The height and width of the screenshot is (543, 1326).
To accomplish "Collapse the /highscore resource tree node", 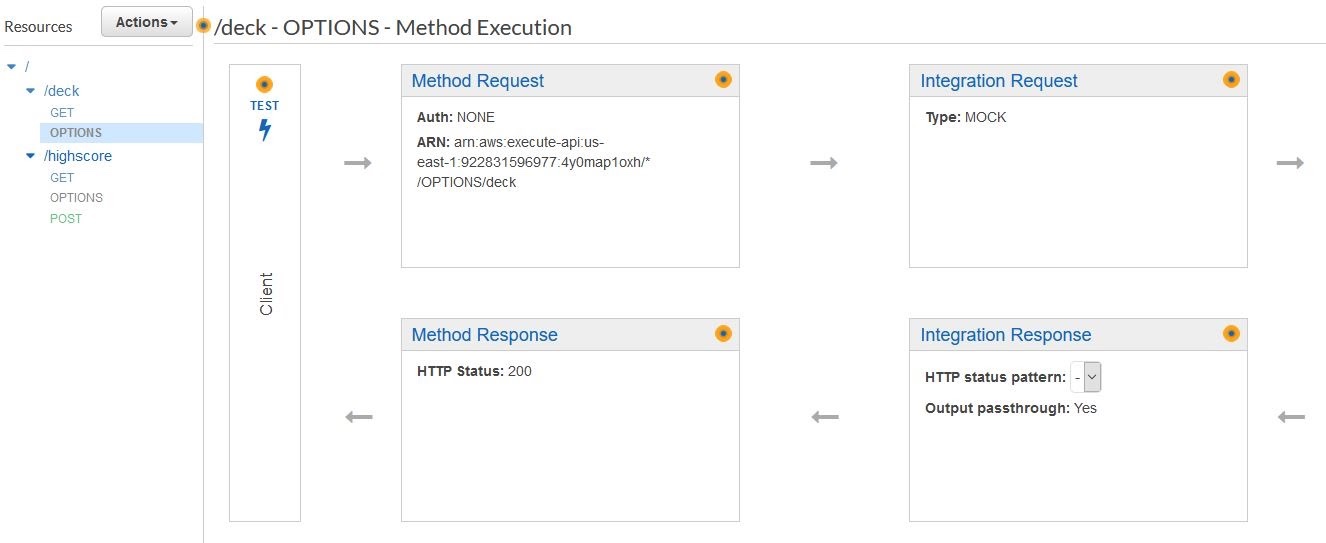I will (x=29, y=156).
